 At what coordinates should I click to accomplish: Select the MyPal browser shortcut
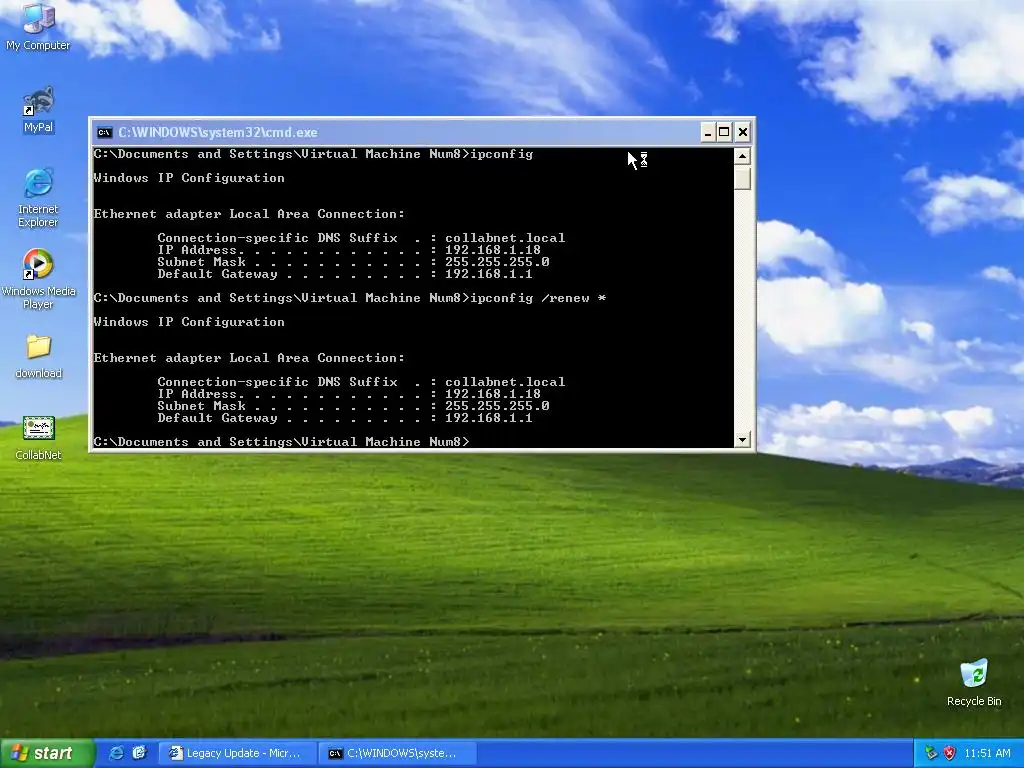[38, 109]
